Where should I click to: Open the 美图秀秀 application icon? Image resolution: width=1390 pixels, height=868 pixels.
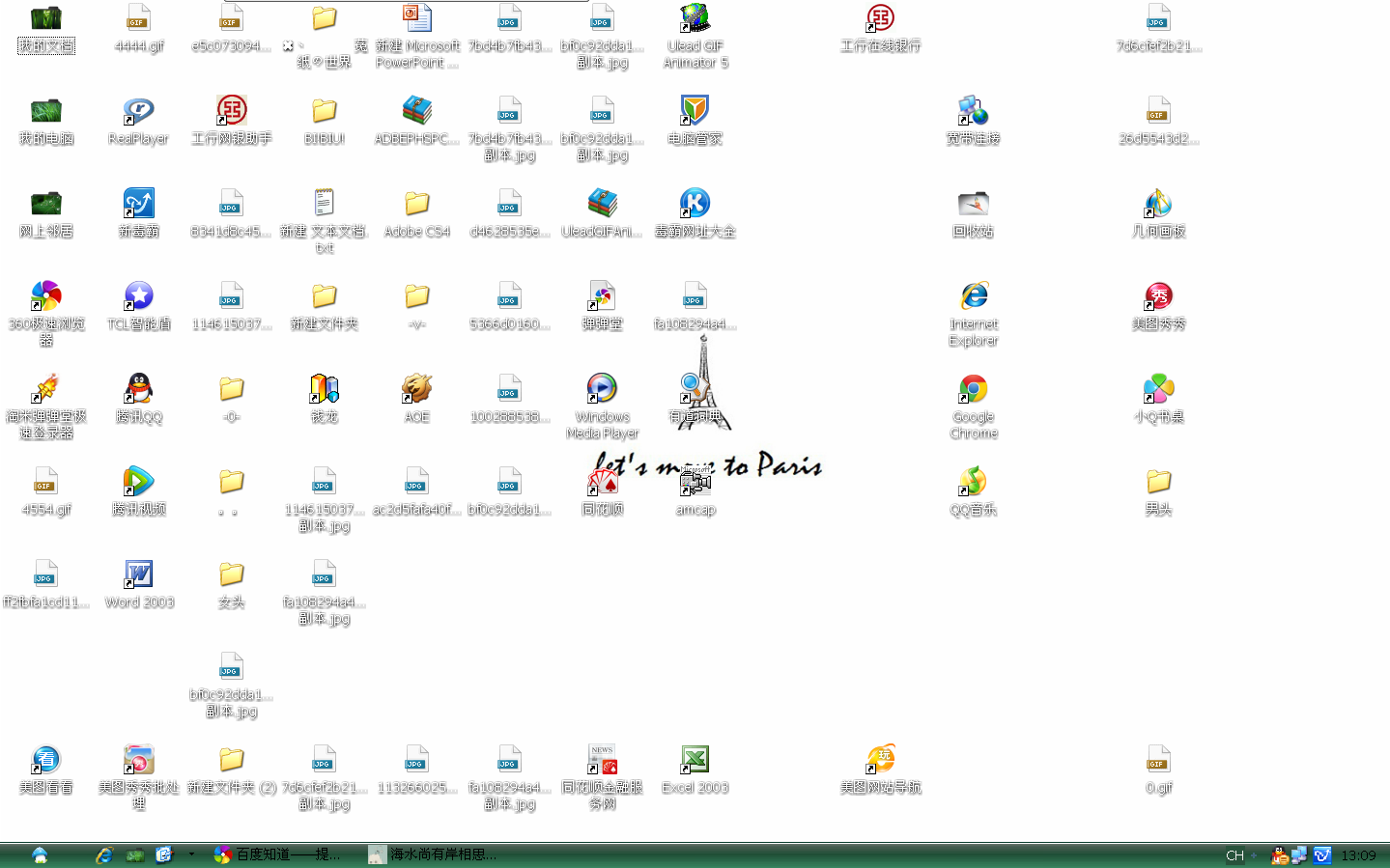tap(1158, 296)
